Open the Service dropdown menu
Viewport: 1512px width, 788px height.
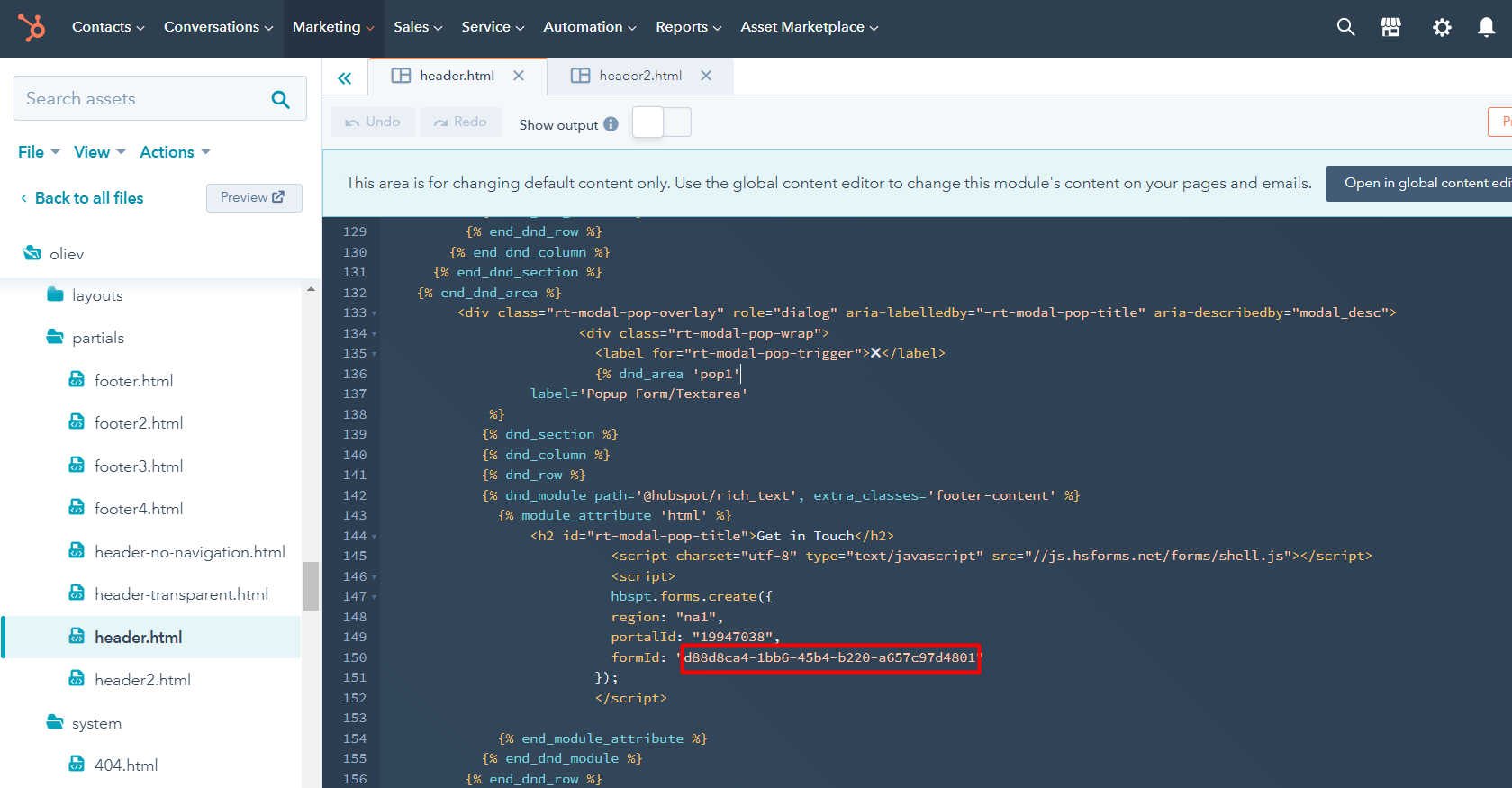tap(493, 27)
